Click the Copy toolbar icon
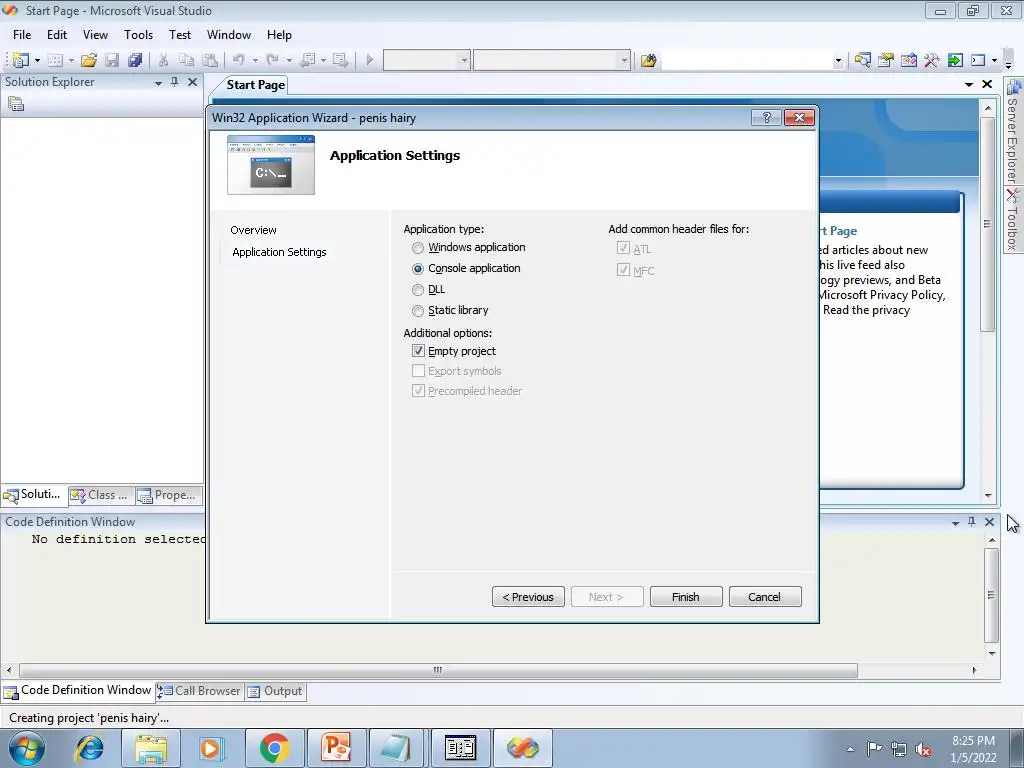The image size is (1024, 768). point(186,60)
